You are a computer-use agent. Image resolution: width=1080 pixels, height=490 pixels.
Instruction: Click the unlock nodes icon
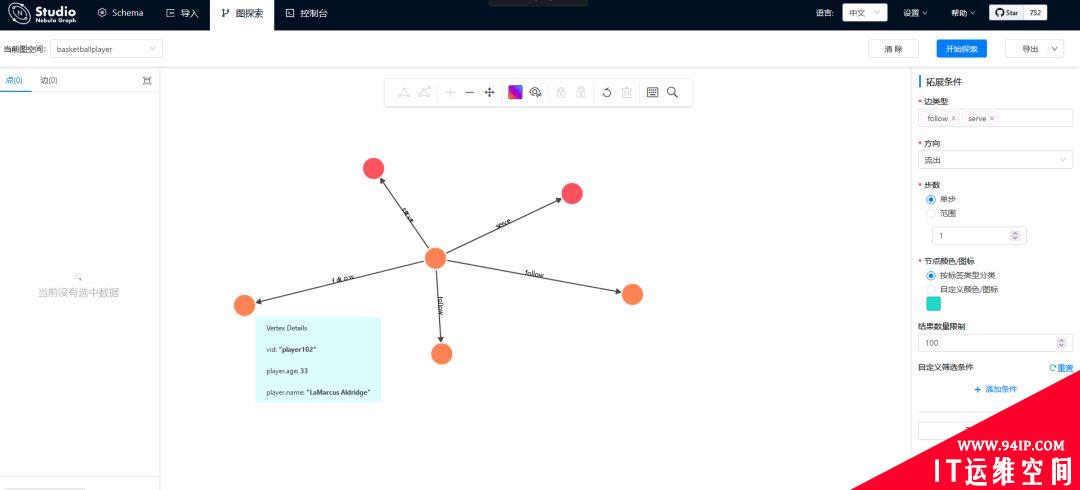tap(581, 92)
